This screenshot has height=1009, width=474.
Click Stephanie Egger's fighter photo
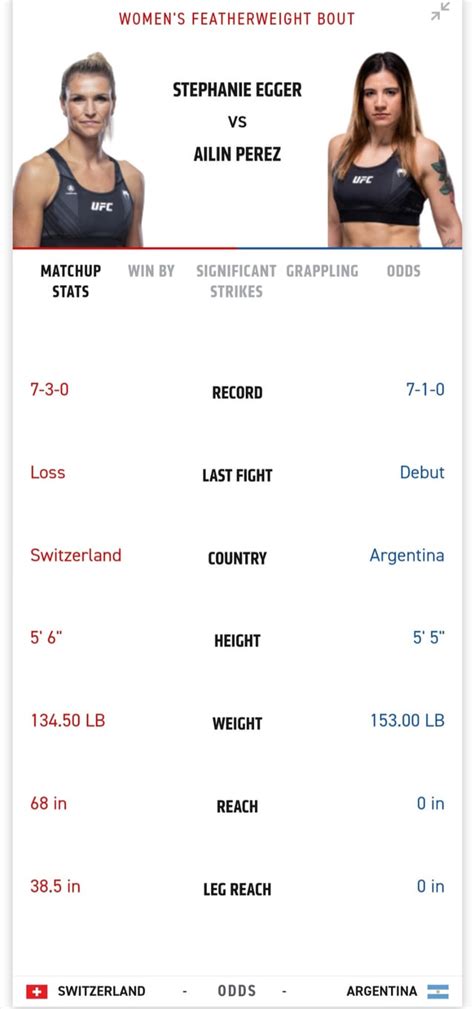(78, 151)
